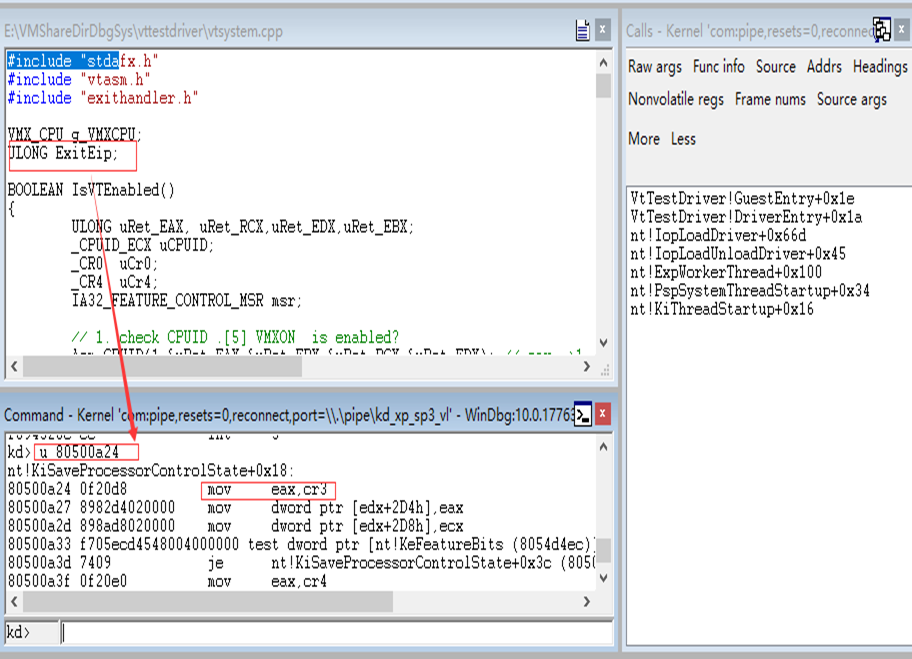912x659 pixels.
Task: Toggle Source display in Calls window
Action: tap(775, 66)
